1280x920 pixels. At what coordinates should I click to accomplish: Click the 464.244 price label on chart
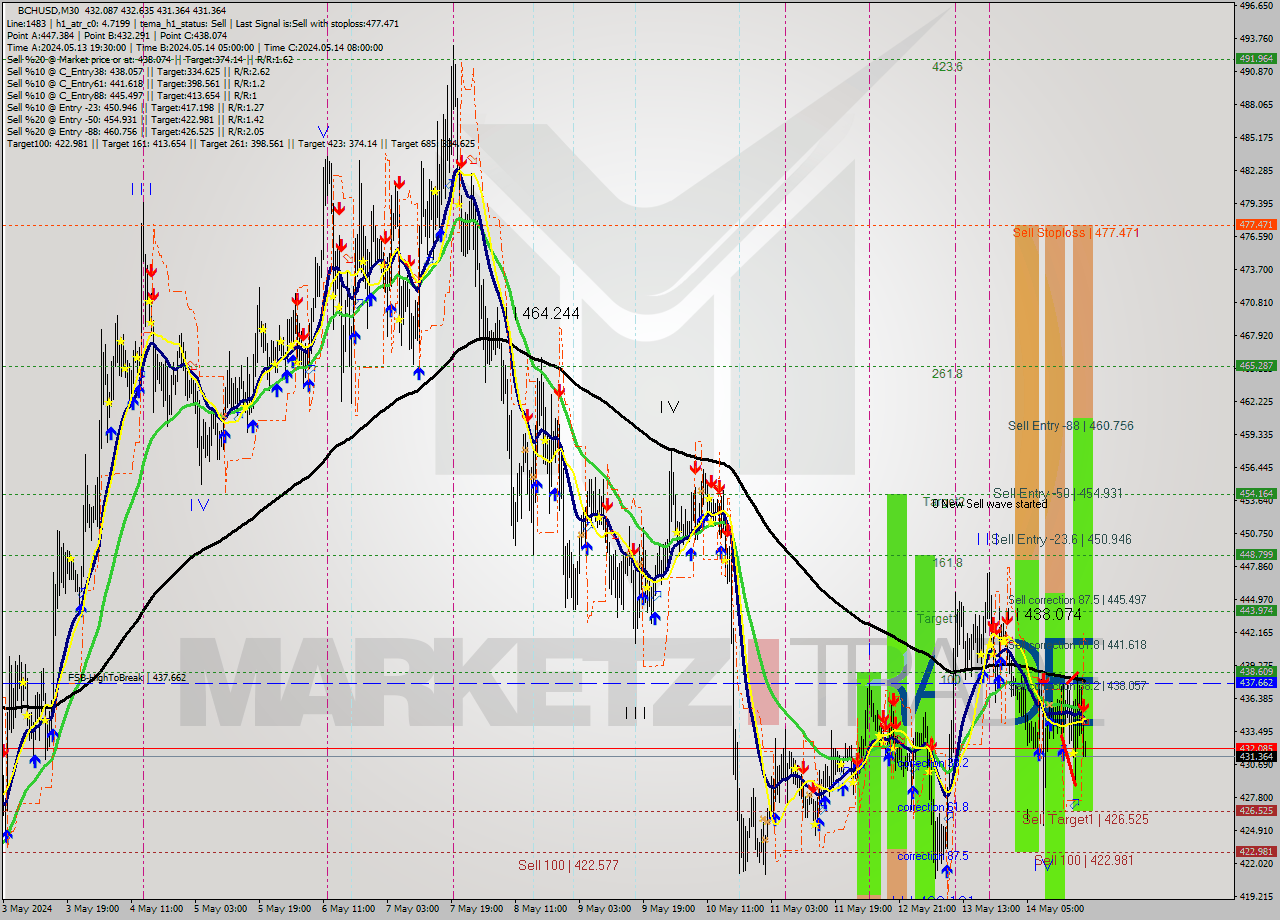tap(551, 313)
